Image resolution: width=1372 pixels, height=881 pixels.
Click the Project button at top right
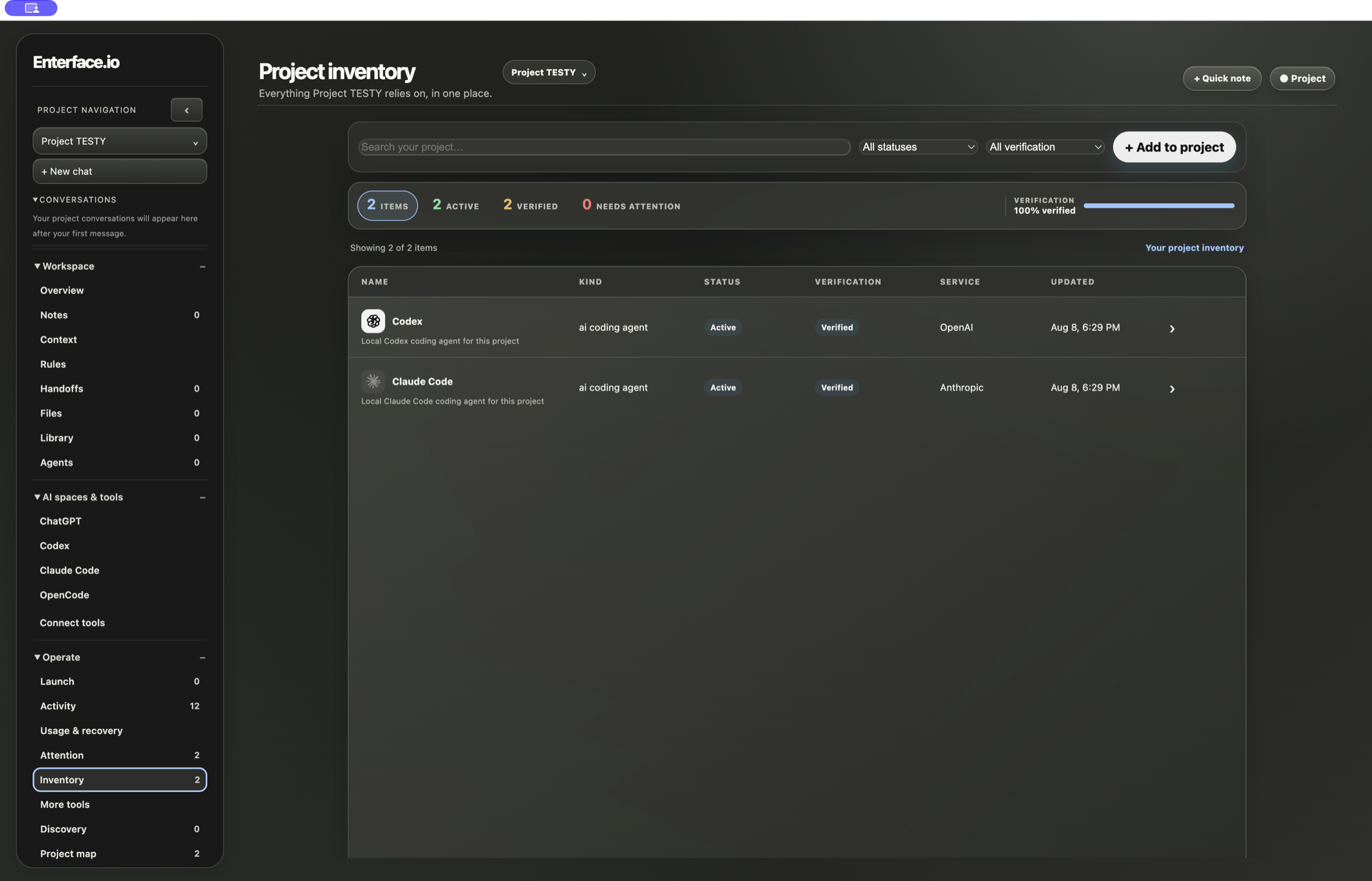1302,79
